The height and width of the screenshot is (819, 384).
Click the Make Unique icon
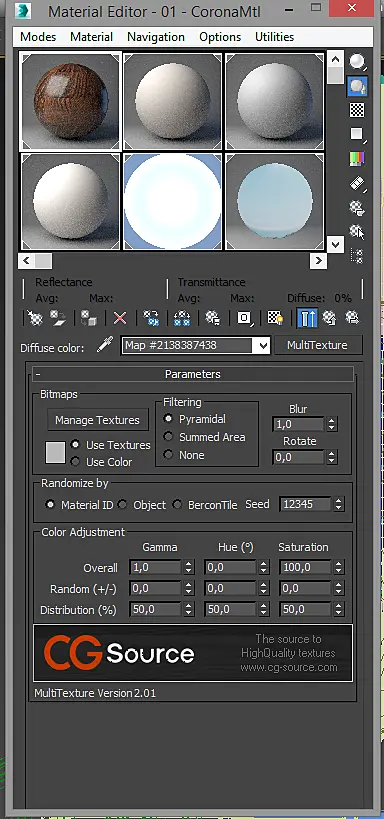tap(182, 318)
